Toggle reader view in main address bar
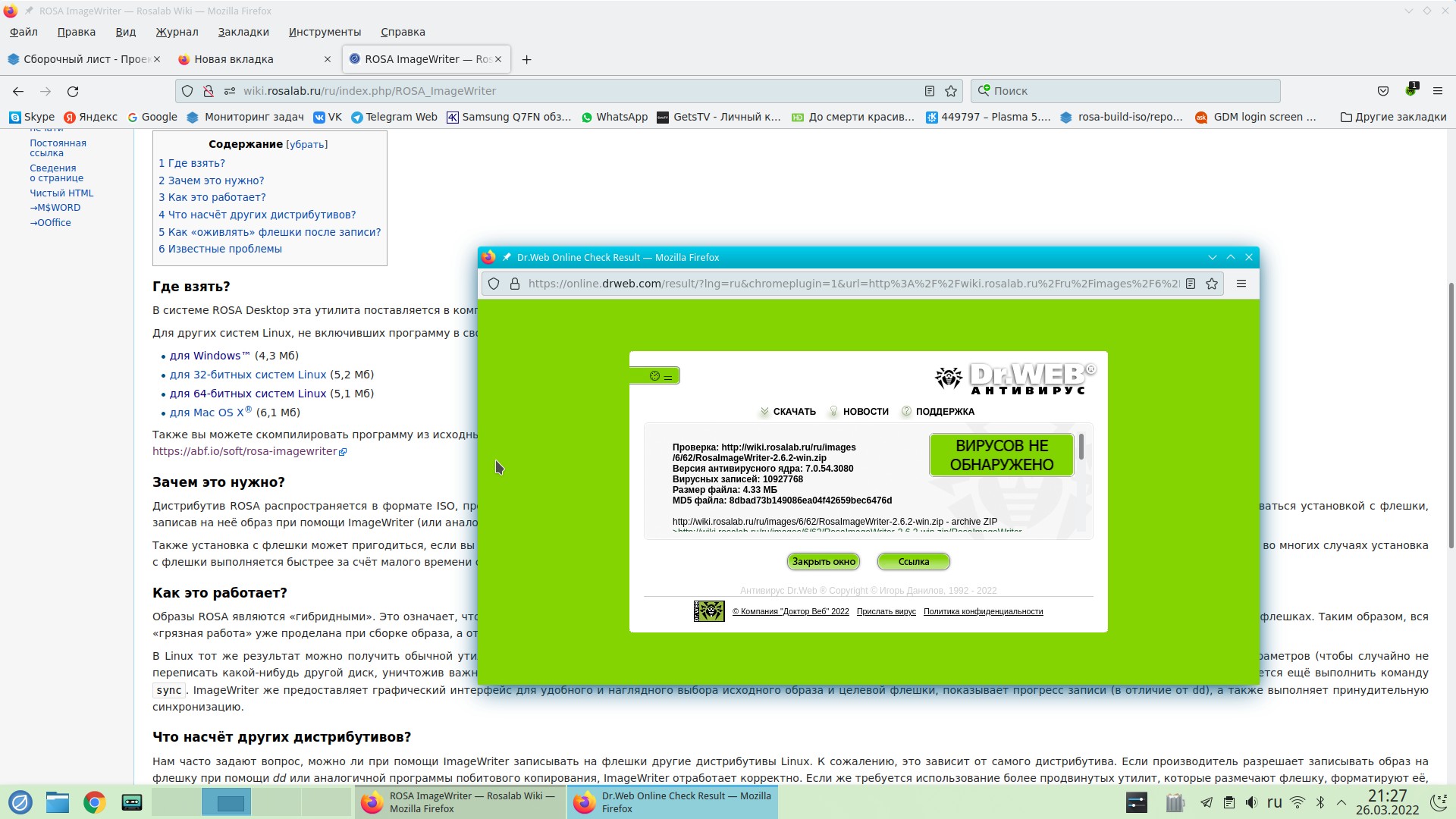The height and width of the screenshot is (819, 1456). pyautogui.click(x=929, y=91)
